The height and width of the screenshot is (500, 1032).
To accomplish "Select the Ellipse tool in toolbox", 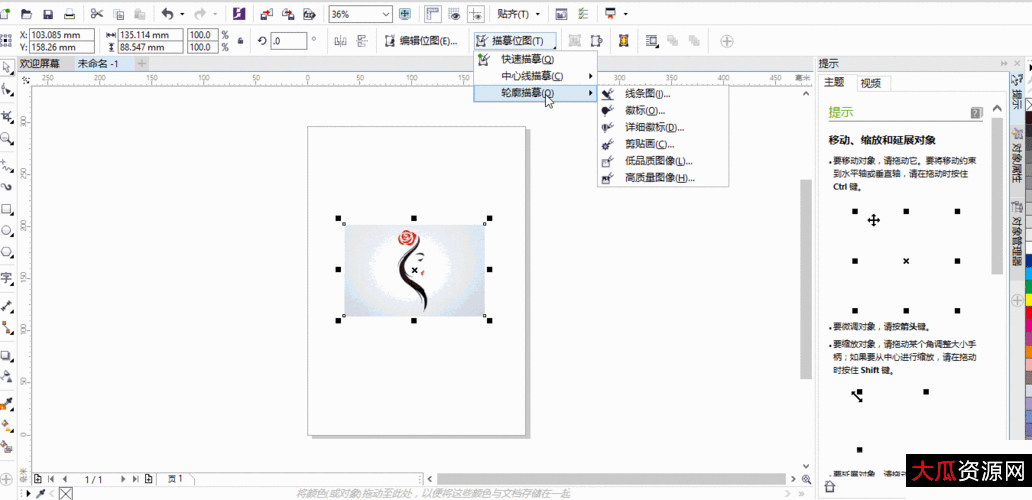I will 7,230.
